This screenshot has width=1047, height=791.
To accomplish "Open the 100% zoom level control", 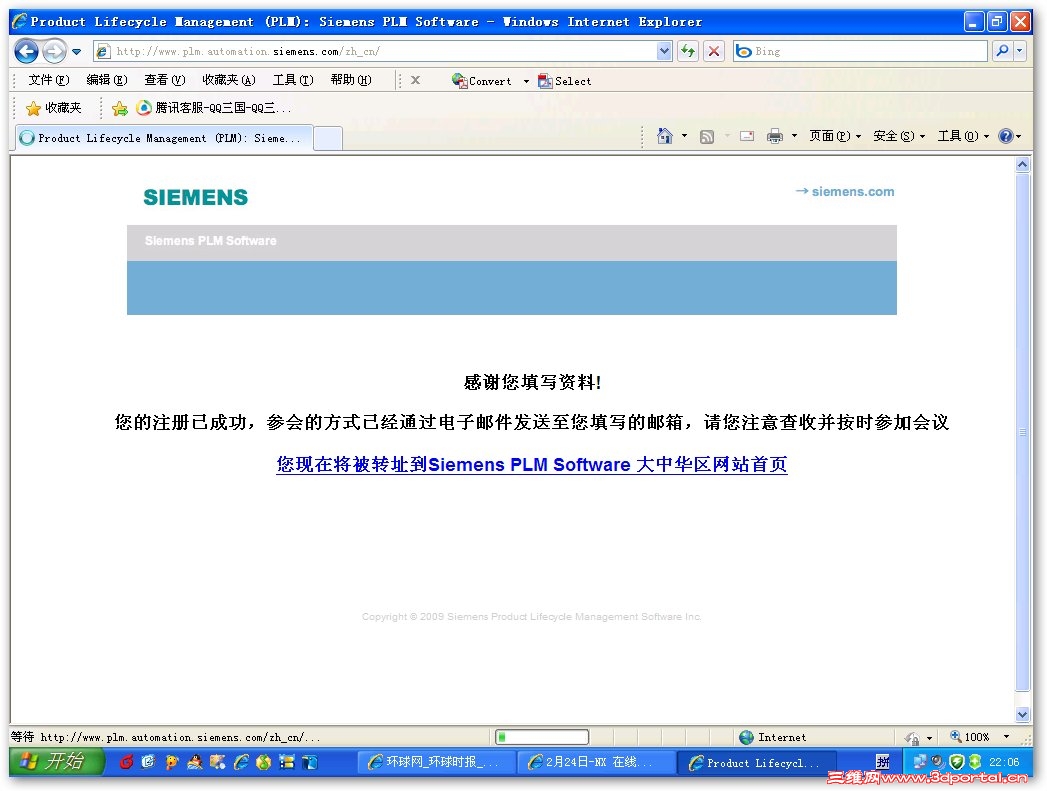I will (969, 737).
